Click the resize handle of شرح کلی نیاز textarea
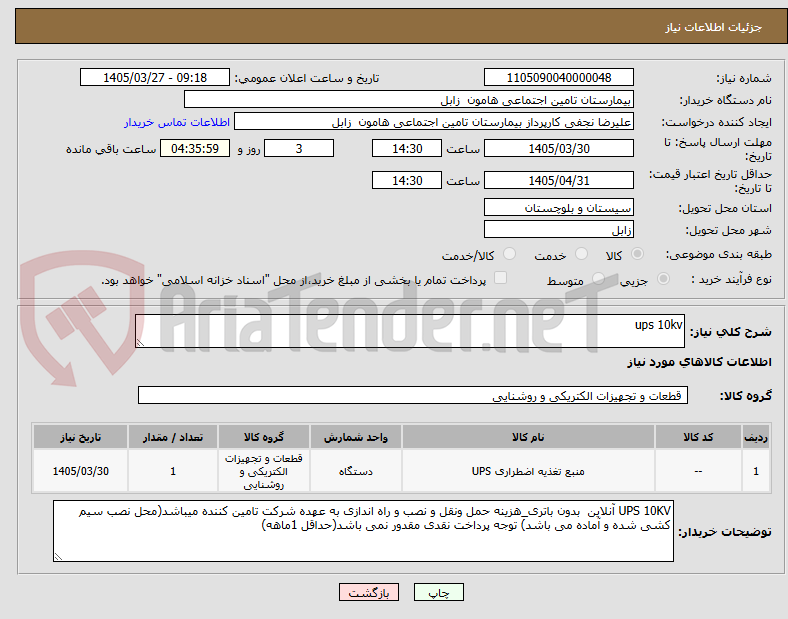The image size is (788, 619). pos(140,343)
